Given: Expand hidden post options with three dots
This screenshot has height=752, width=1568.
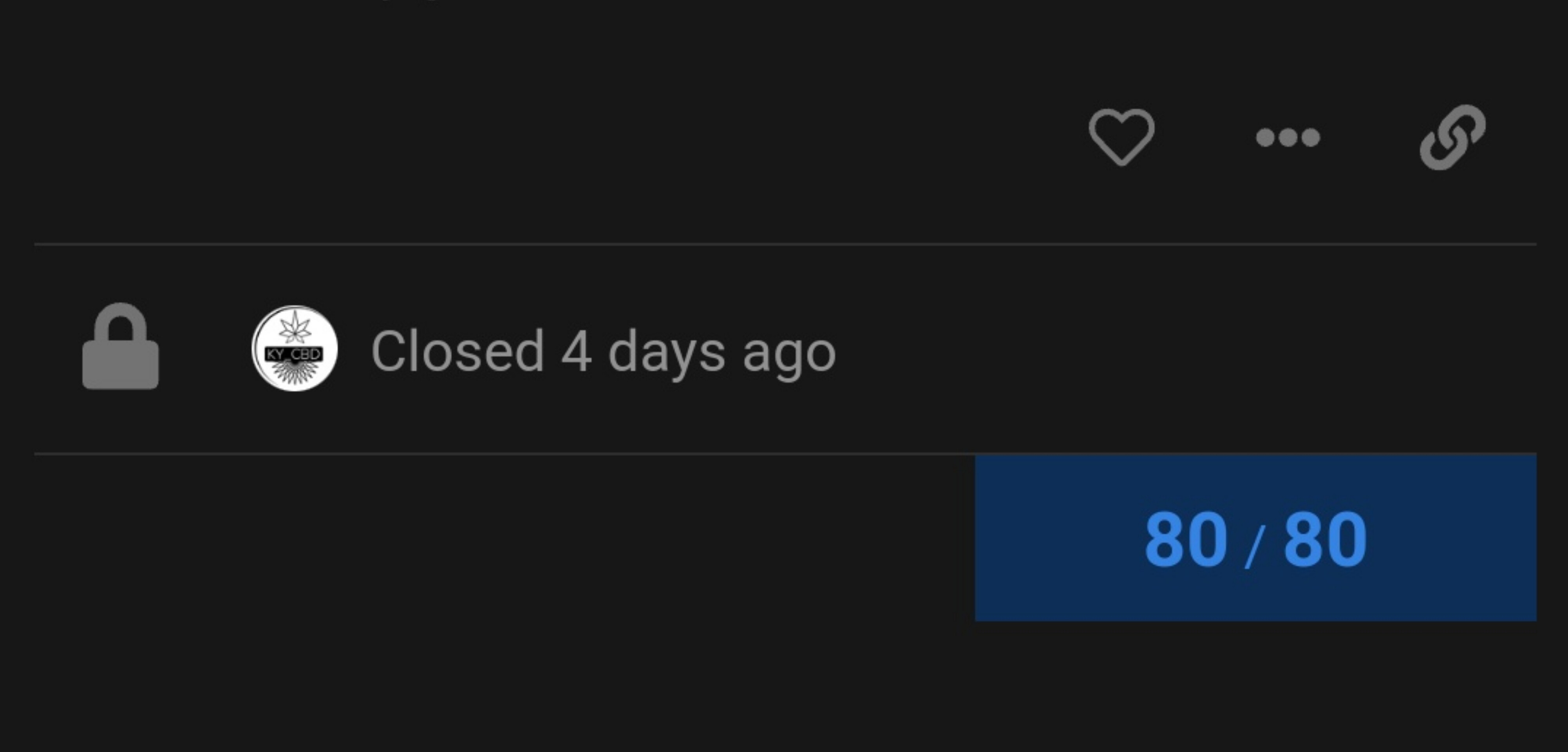Looking at the screenshot, I should click(x=1288, y=137).
